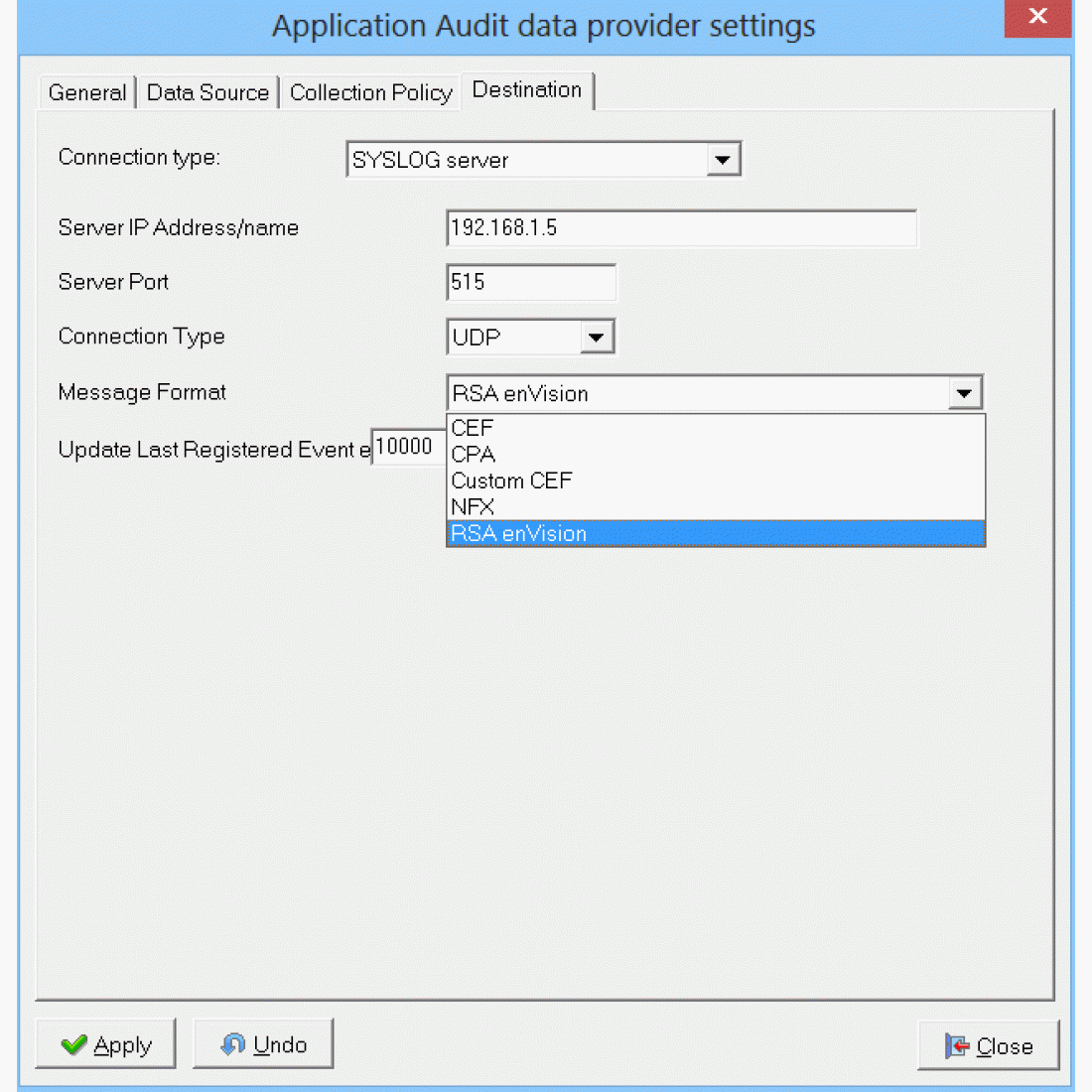Choose CEF from the message format list
Screen dimensions: 1092x1092
(473, 428)
